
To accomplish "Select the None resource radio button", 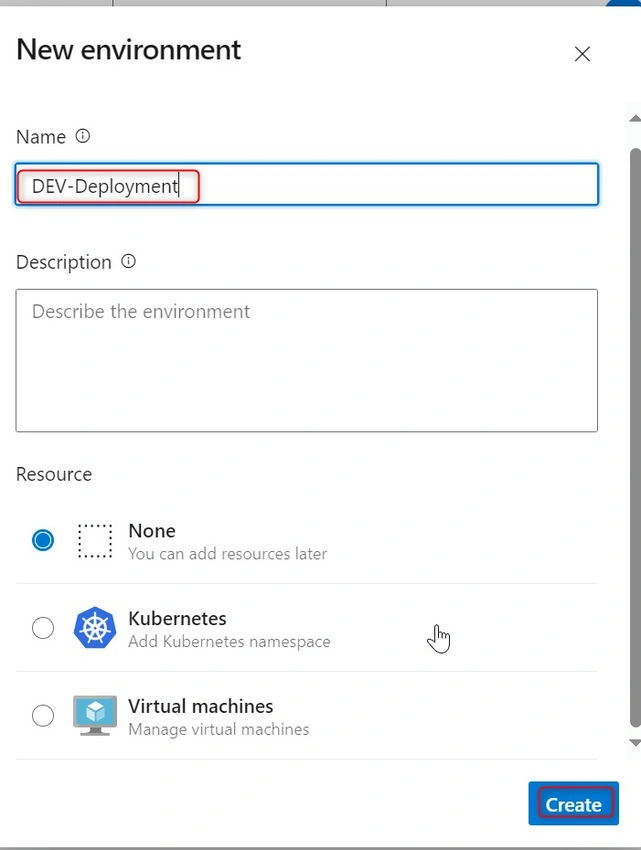I will [x=43, y=540].
